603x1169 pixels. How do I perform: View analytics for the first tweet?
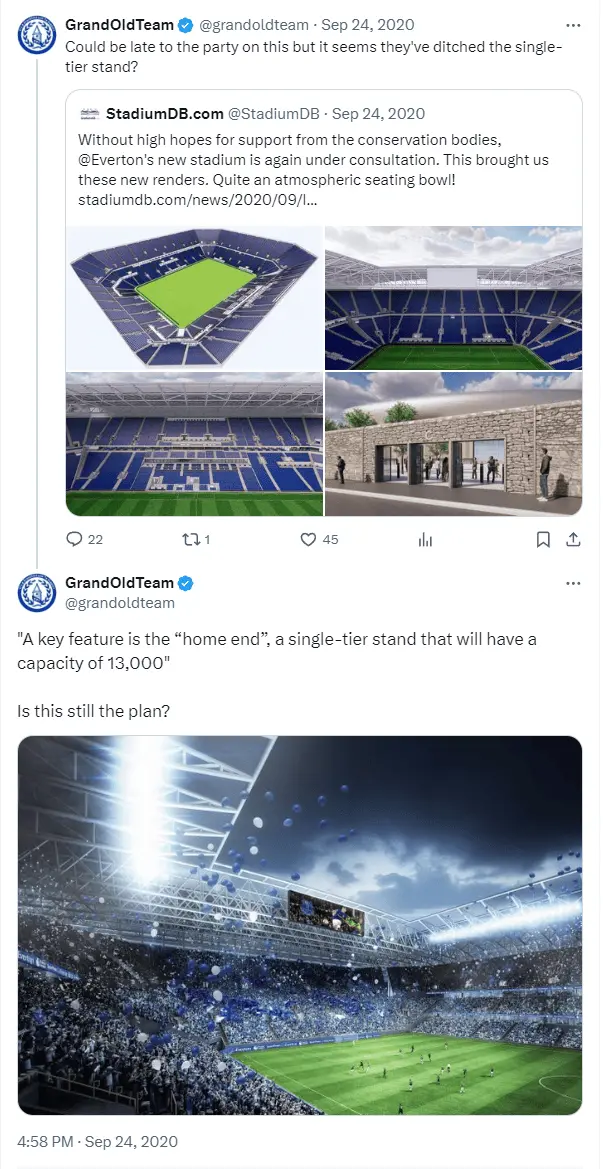(x=425, y=539)
